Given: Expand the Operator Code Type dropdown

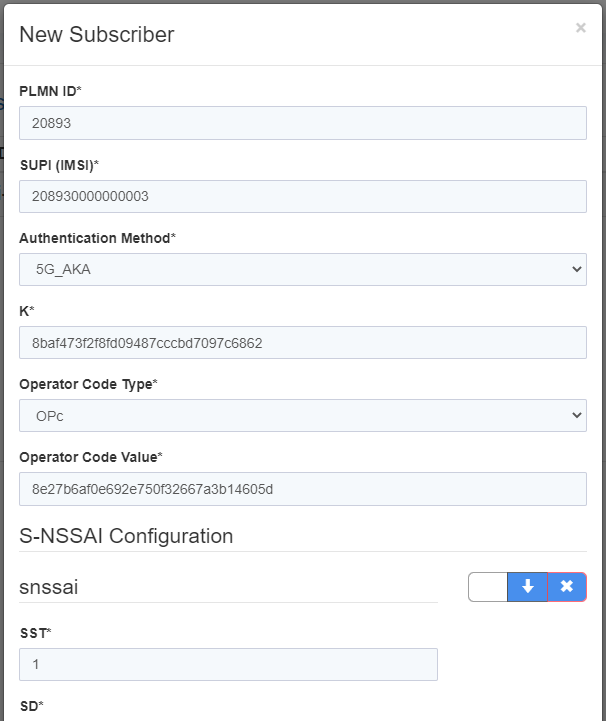Looking at the screenshot, I should [x=302, y=415].
